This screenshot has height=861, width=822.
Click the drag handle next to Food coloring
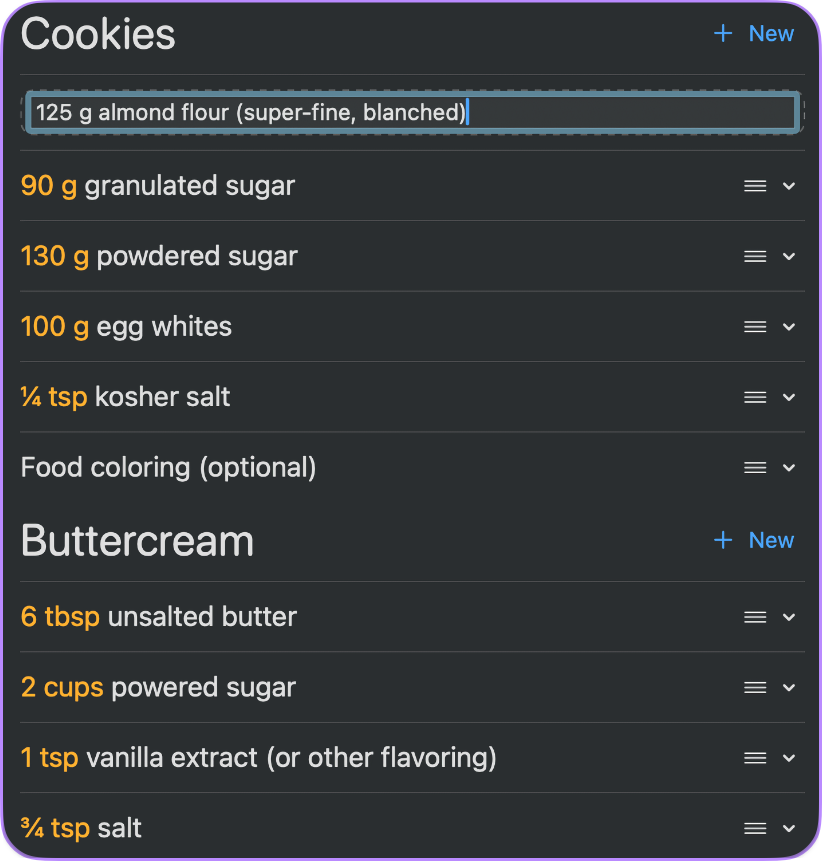(754, 467)
